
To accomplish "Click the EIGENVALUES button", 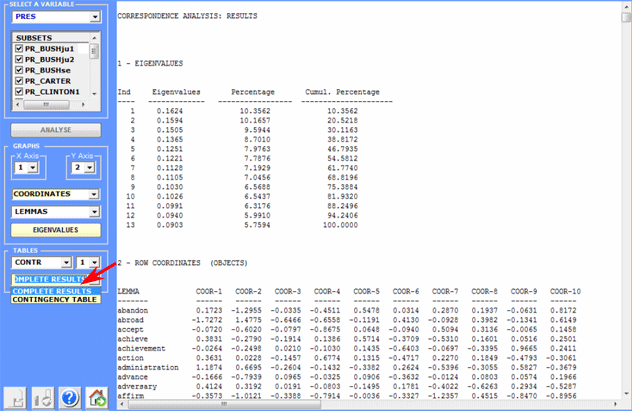I will click(x=56, y=230).
